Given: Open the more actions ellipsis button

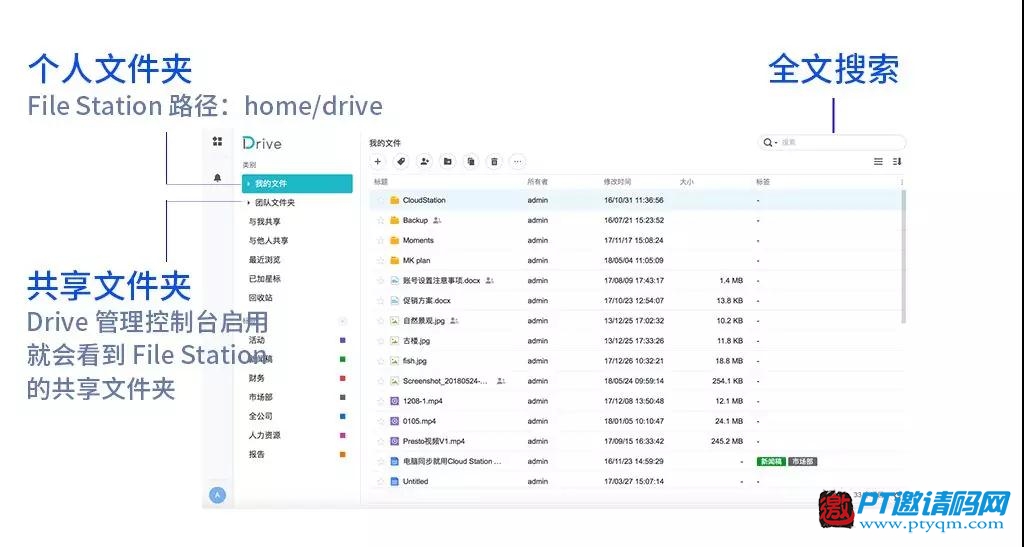Looking at the screenshot, I should tap(517, 161).
